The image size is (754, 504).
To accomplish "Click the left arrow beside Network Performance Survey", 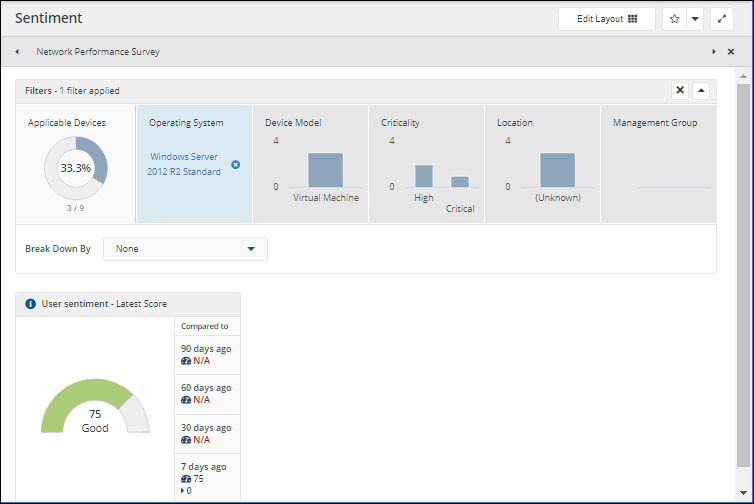I will point(17,52).
